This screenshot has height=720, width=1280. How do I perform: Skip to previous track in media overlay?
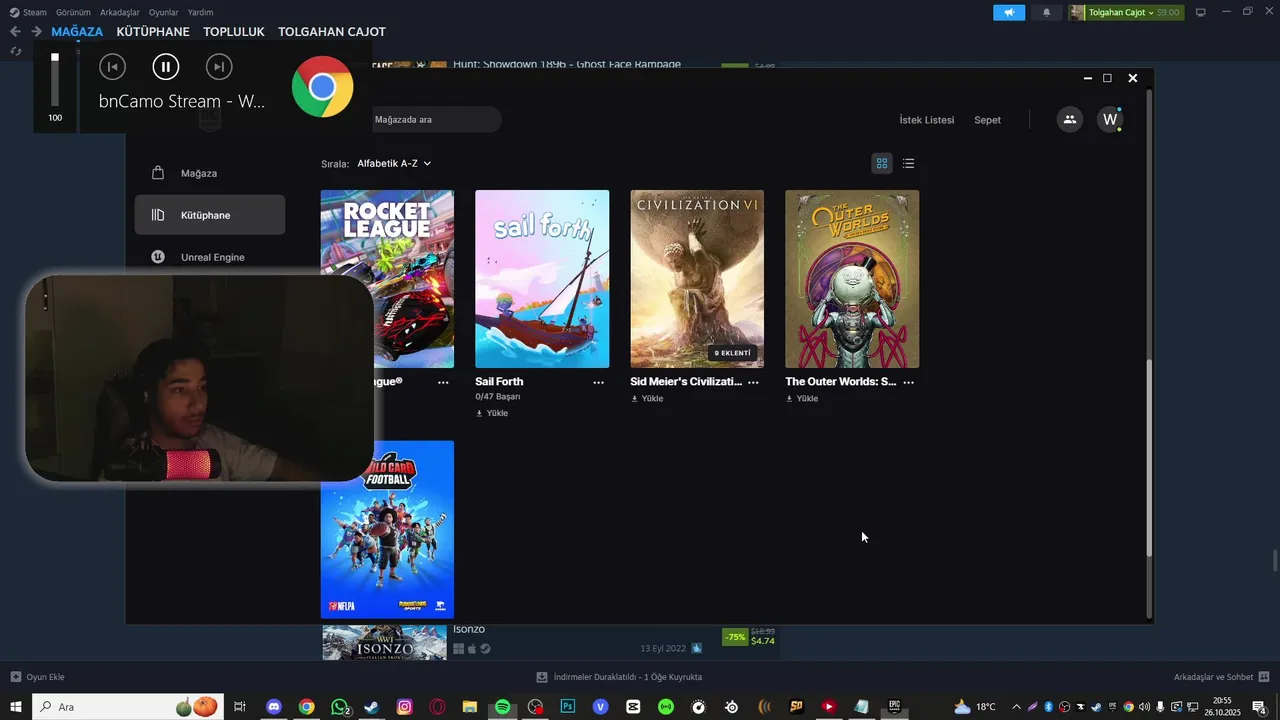112,67
